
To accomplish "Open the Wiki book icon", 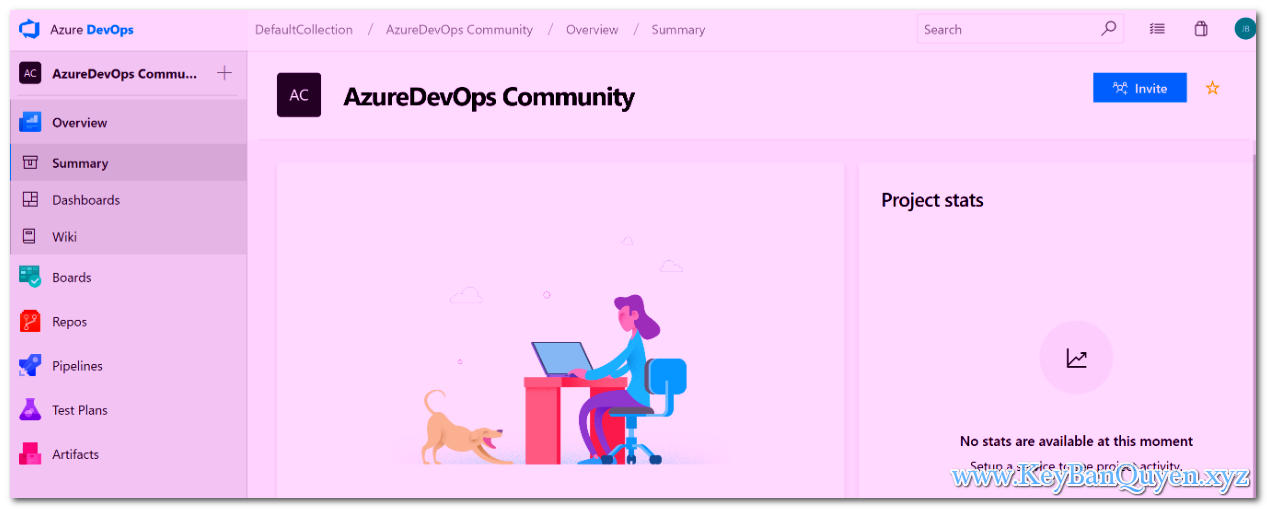I will point(30,237).
